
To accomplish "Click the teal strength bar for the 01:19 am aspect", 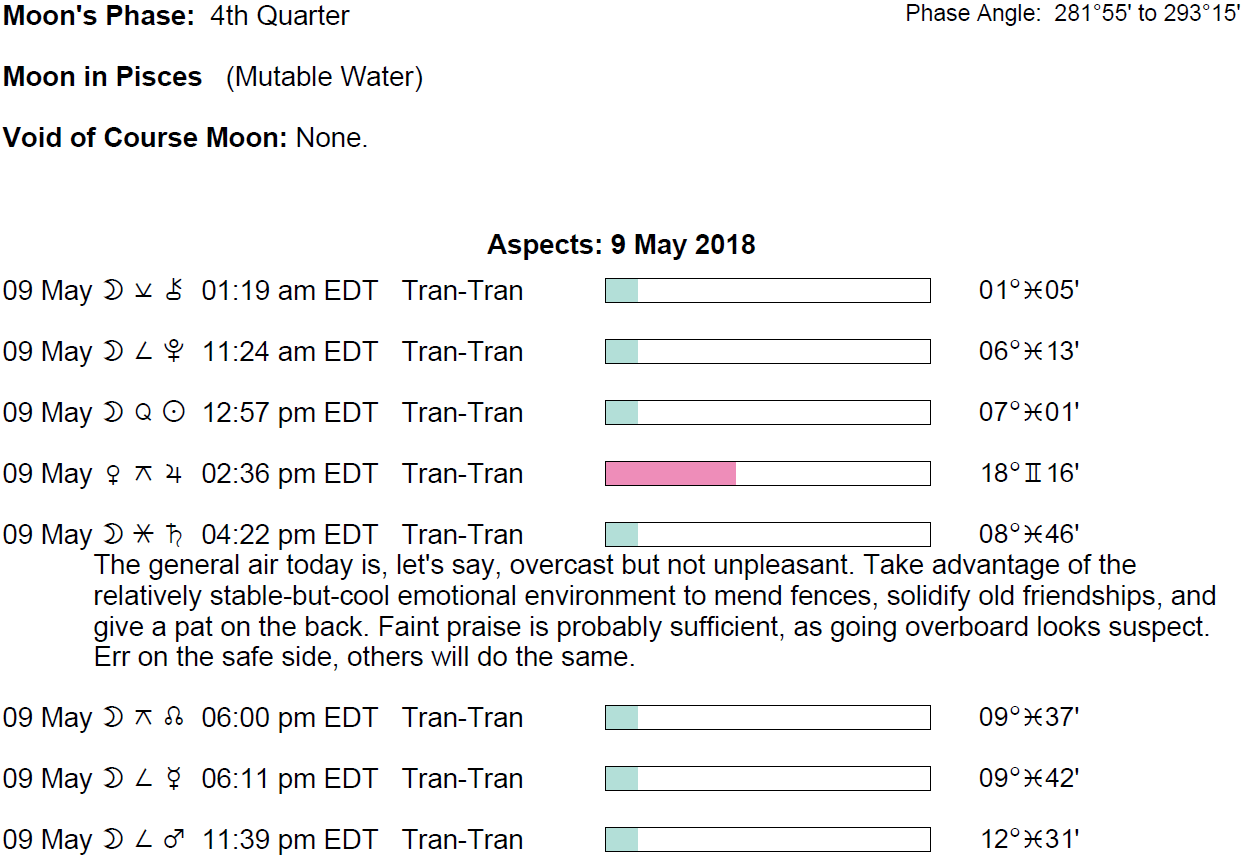I will (767, 291).
